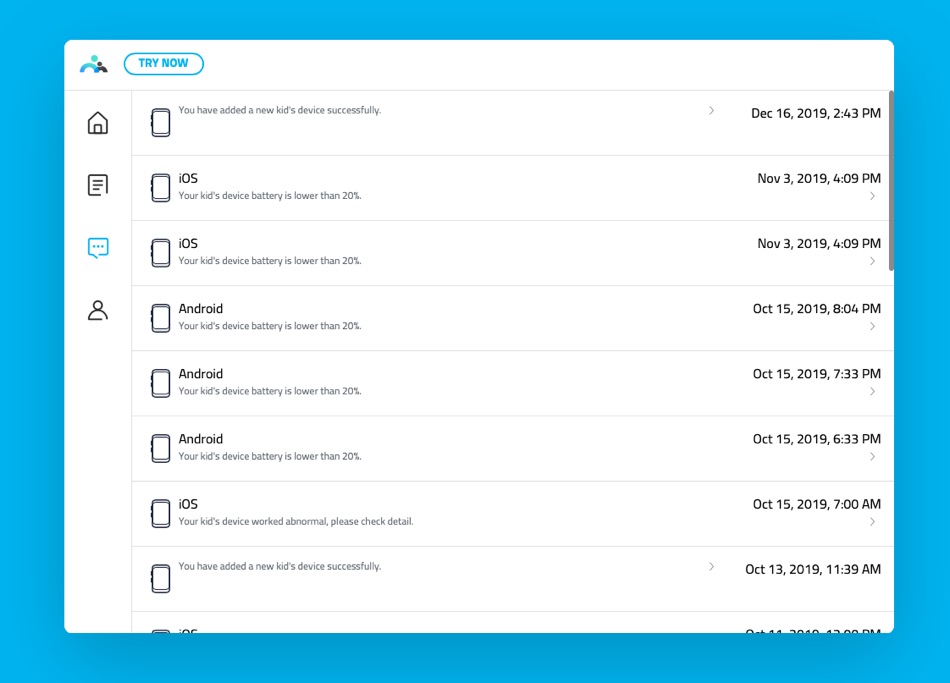950x683 pixels.
Task: Select the notifications chat bubble sidebar icon
Action: coord(98,247)
